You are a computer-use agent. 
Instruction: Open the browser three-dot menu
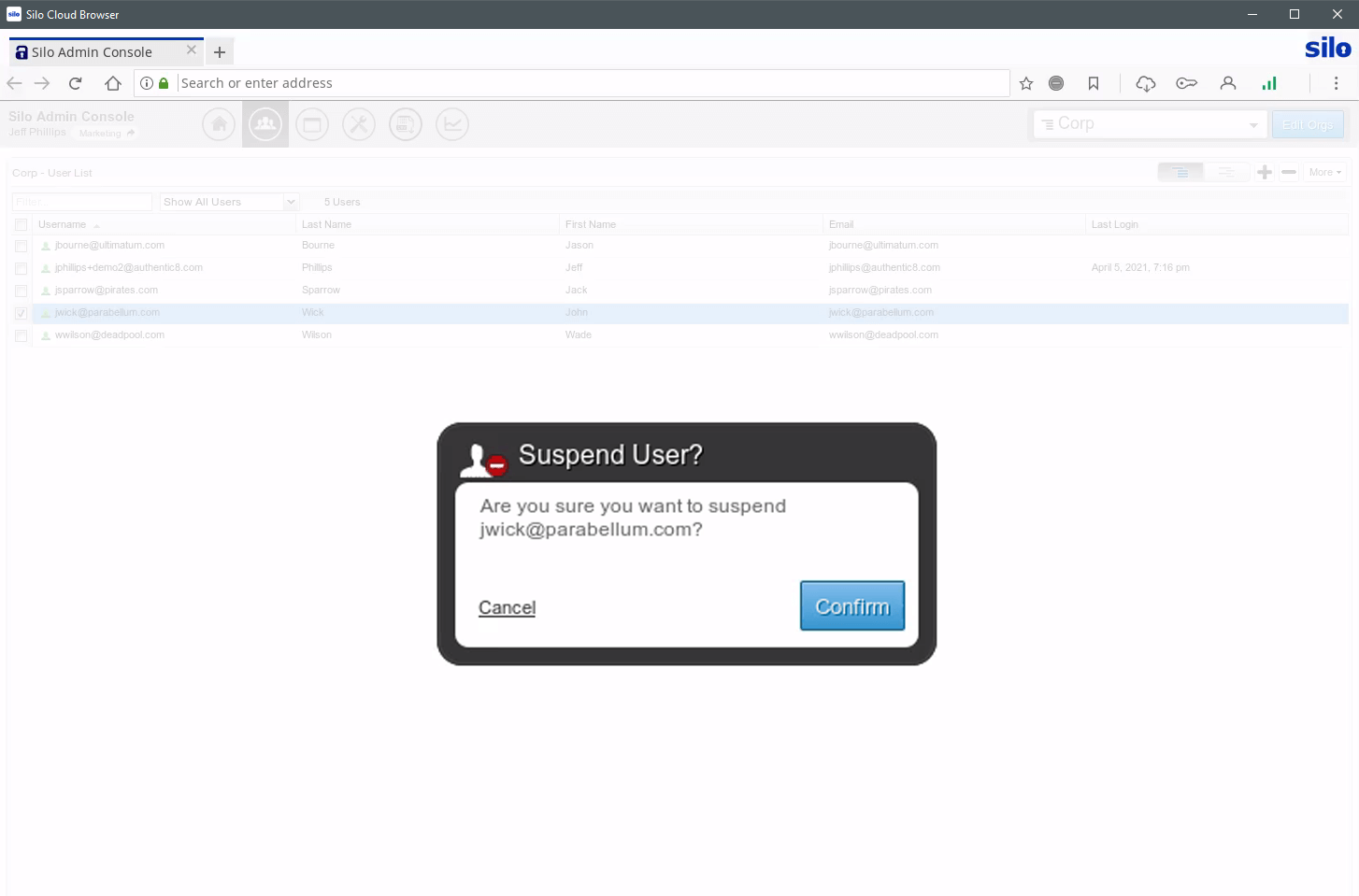(x=1336, y=83)
